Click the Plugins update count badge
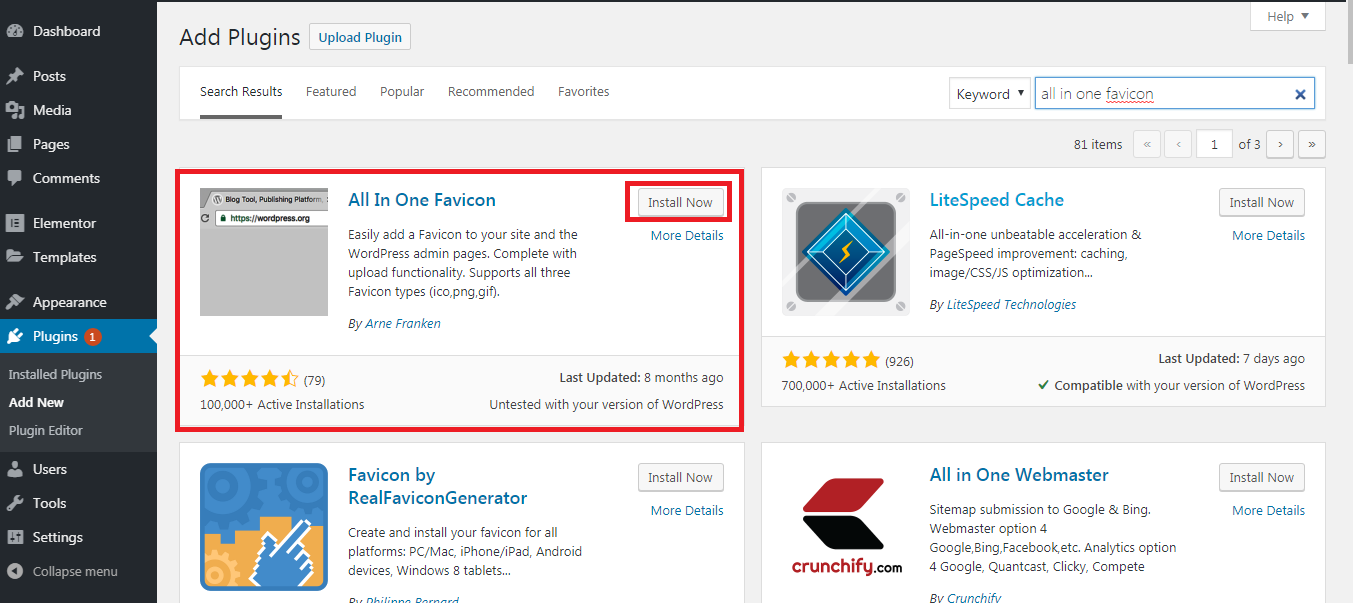1353x603 pixels. (x=92, y=337)
